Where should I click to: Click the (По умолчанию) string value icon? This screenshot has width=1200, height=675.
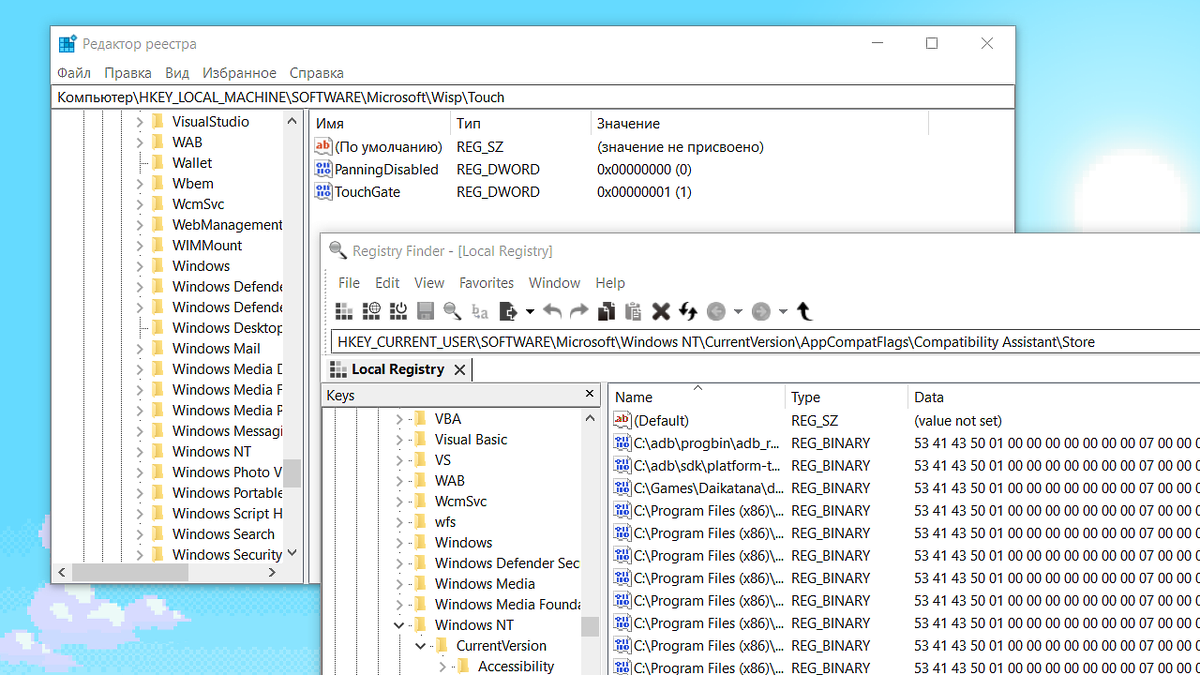pyautogui.click(x=323, y=146)
